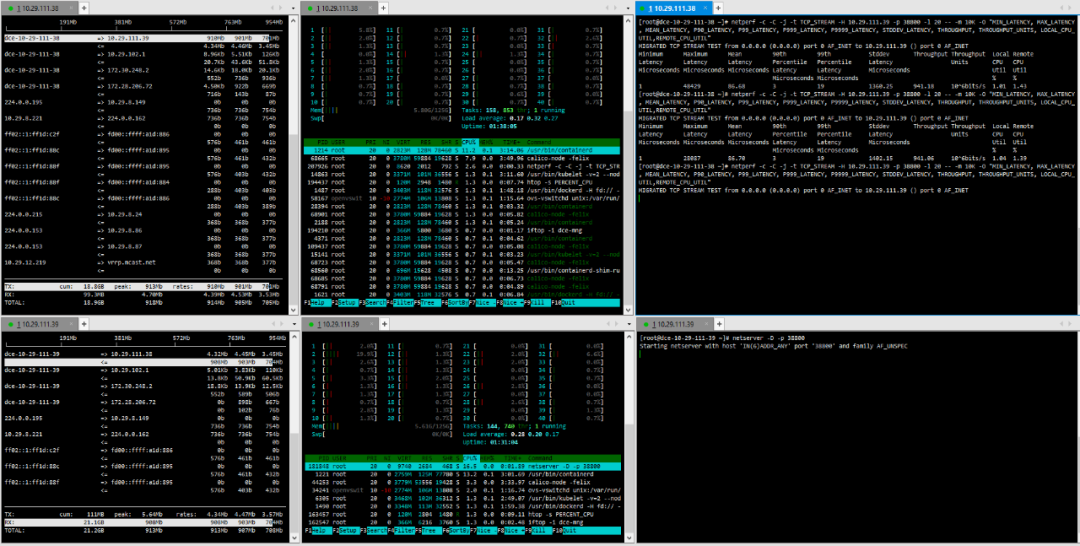Click F5 Tree in the 10.29.111.38 htop bar
Screen dimensions: 1080x546
click(426, 303)
